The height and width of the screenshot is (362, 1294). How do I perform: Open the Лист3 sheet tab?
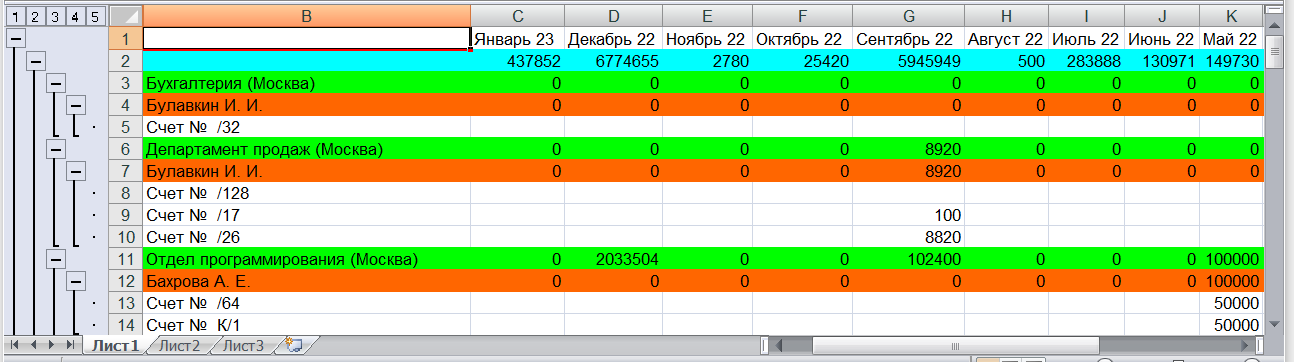click(x=243, y=346)
